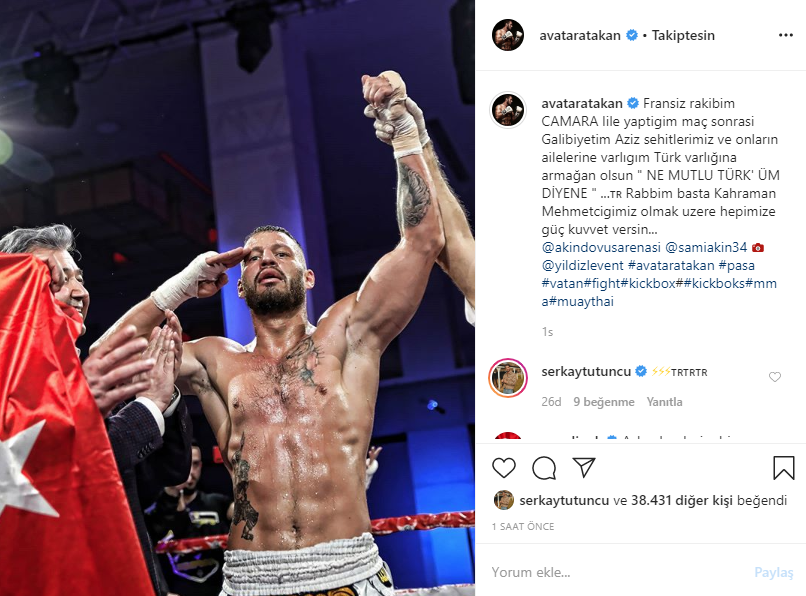Screen dimensions: 806x596
Task: Focus the Yorum ekle comment field
Action: 617,572
